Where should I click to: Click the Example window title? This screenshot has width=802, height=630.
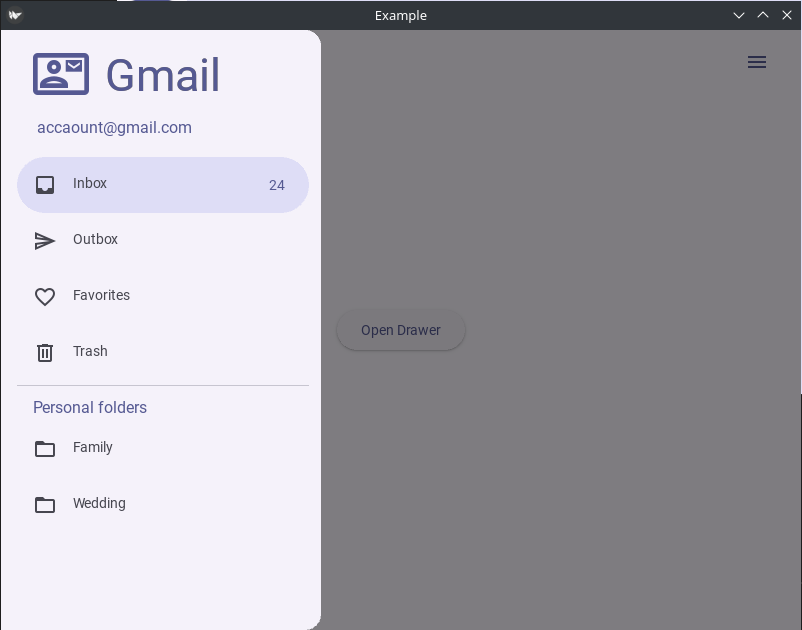401,15
